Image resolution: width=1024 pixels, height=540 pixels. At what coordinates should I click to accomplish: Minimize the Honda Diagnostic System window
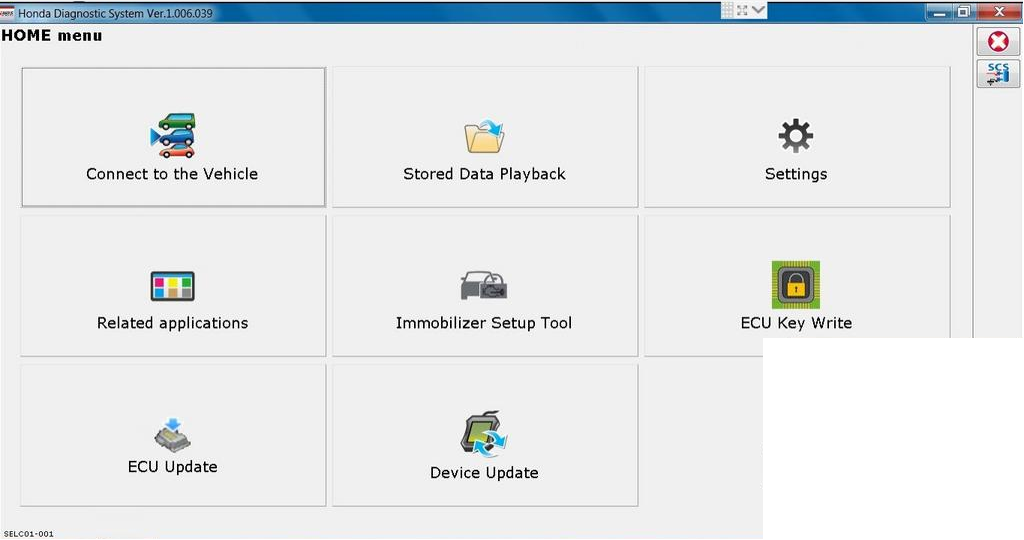pos(937,11)
